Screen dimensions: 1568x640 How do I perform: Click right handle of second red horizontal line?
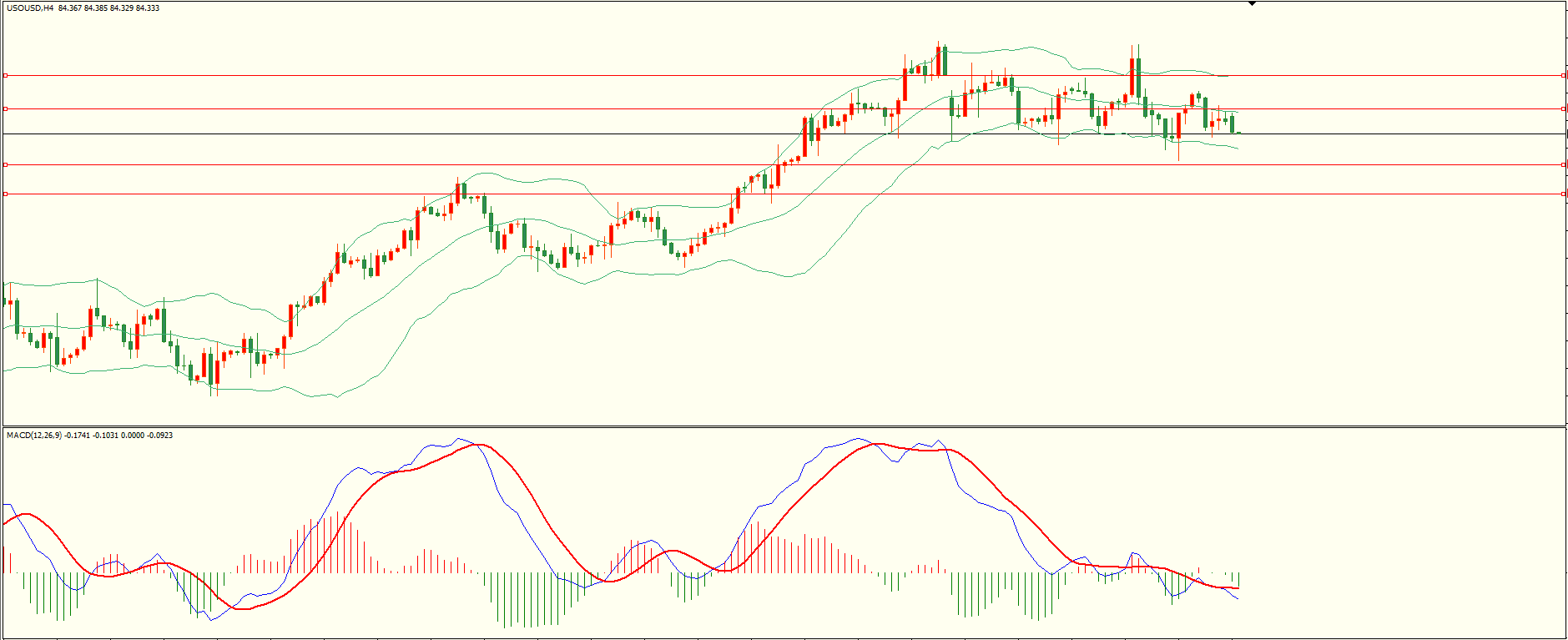coord(1562,108)
